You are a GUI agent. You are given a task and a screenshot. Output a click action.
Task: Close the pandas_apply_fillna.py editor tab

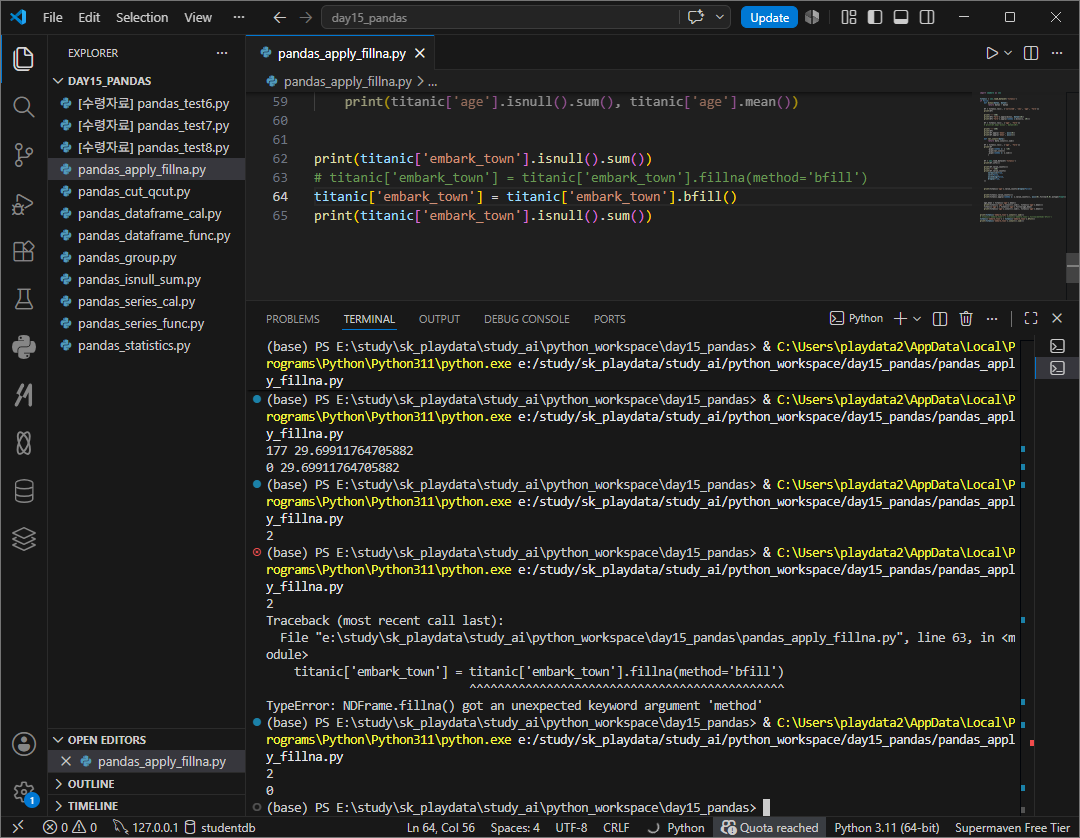tap(419, 53)
